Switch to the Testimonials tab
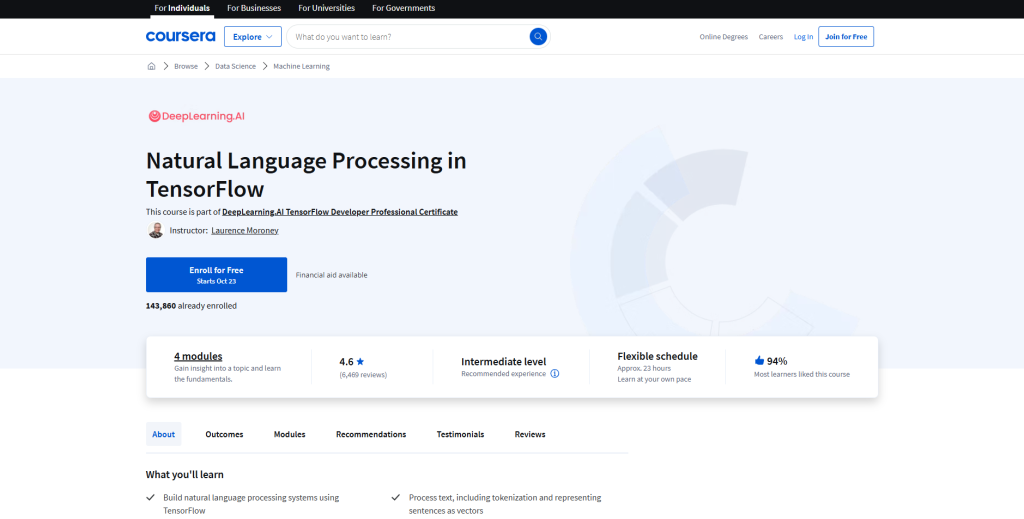This screenshot has width=1024, height=519. point(460,434)
